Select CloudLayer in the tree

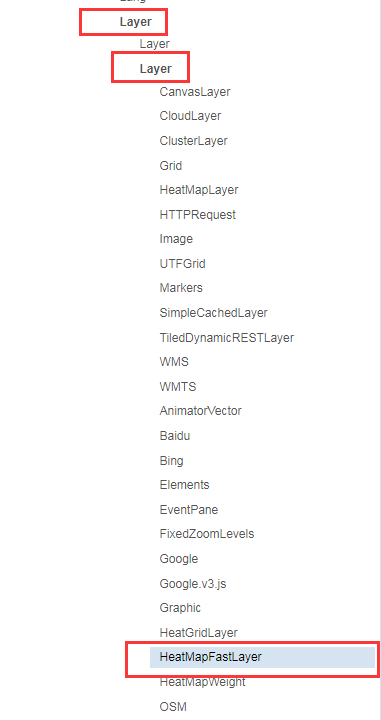coord(190,116)
